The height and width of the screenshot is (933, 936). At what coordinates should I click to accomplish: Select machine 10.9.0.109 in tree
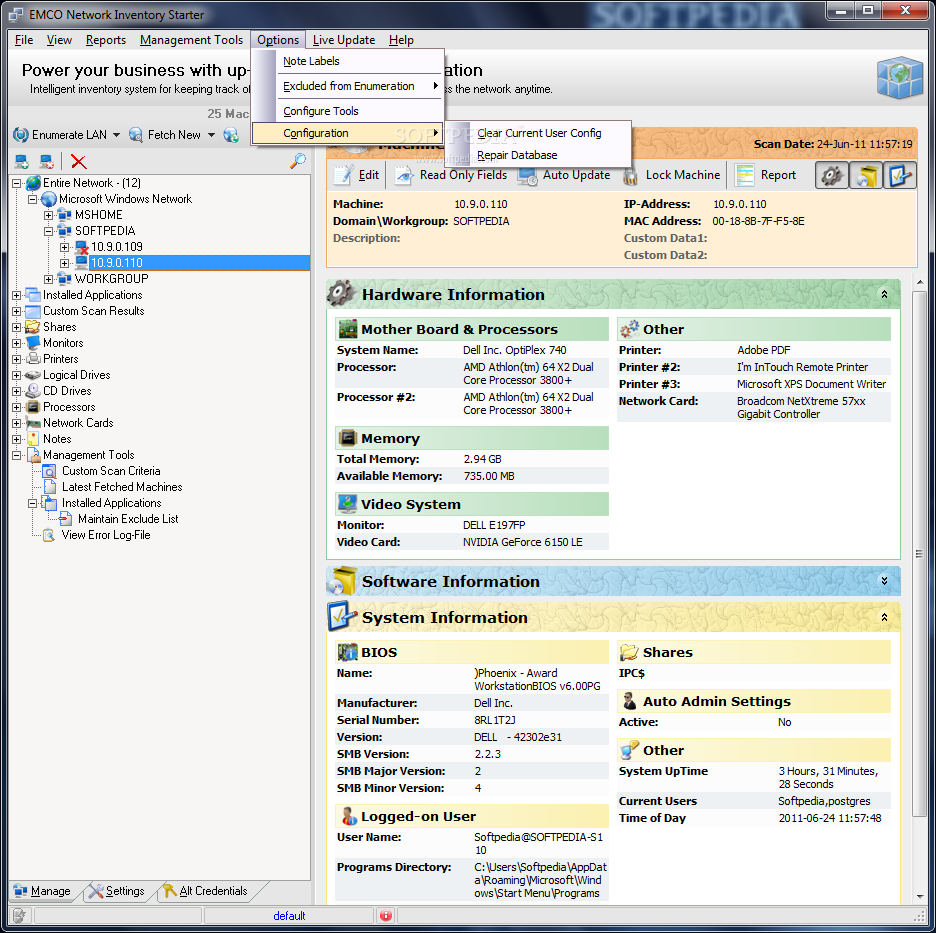click(116, 247)
